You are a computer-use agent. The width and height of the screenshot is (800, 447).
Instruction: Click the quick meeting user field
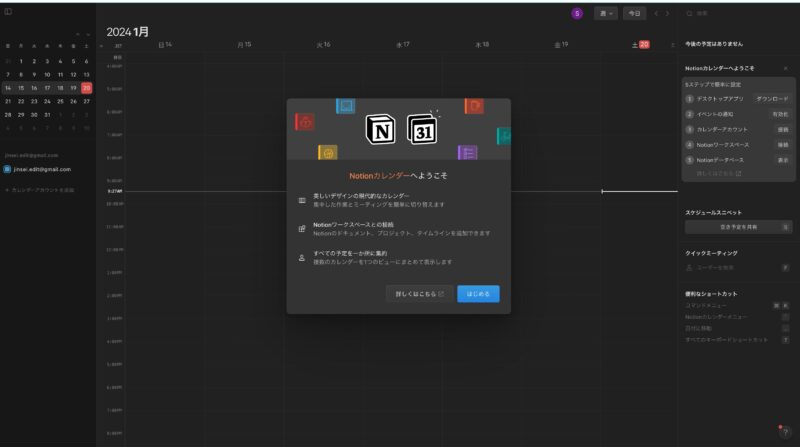tap(738, 267)
